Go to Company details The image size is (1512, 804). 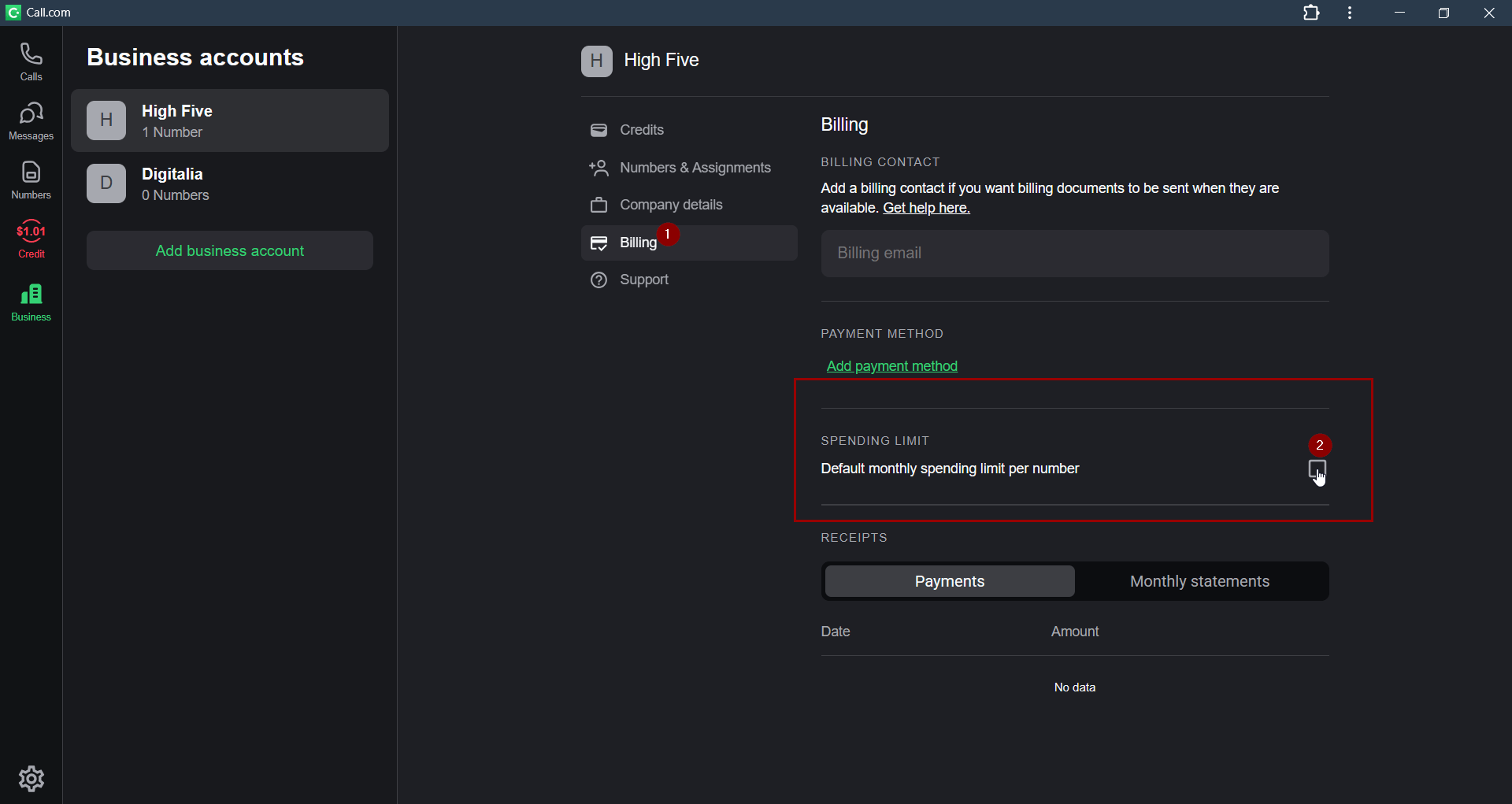(x=670, y=205)
